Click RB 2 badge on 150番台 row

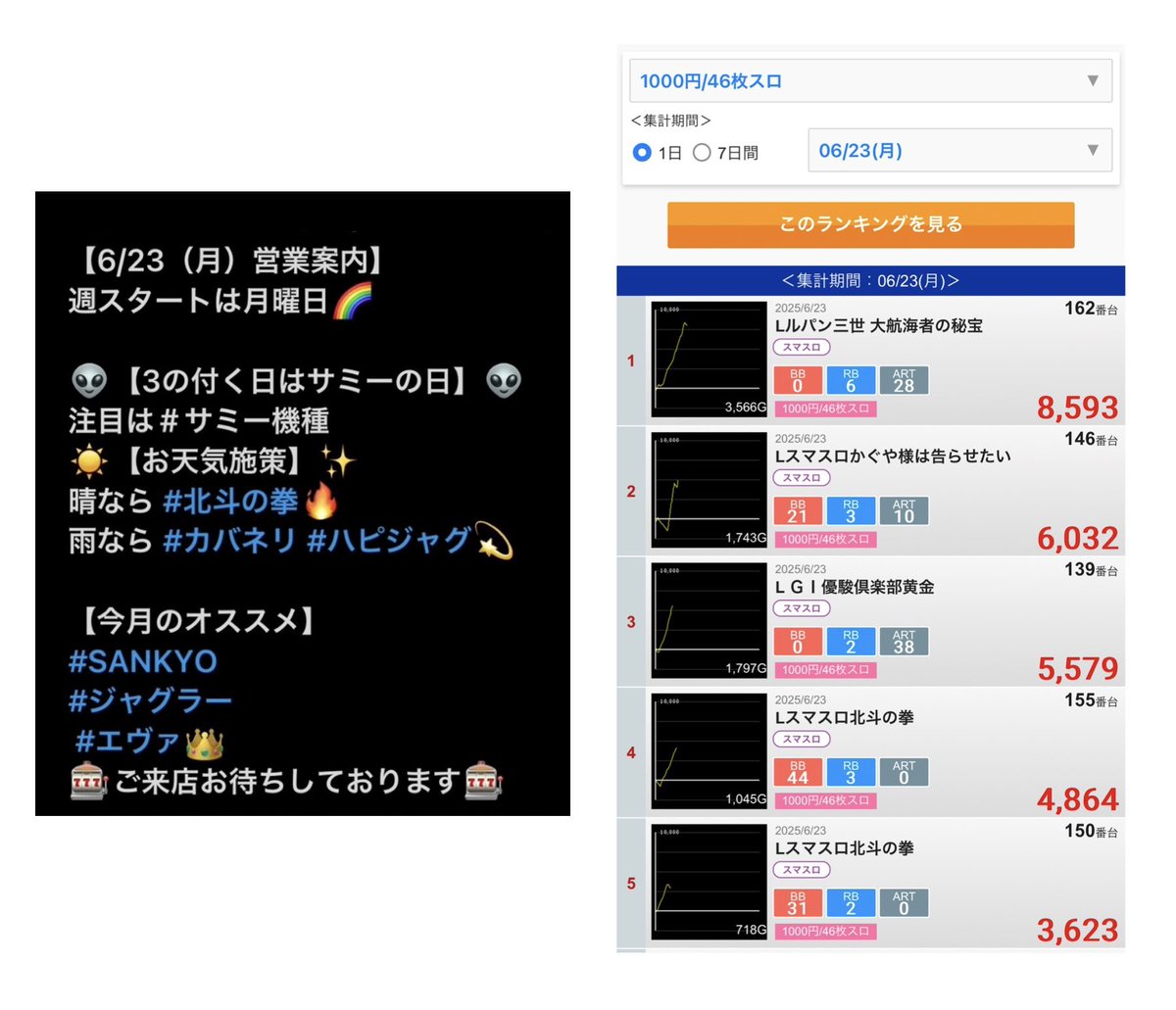click(x=851, y=903)
